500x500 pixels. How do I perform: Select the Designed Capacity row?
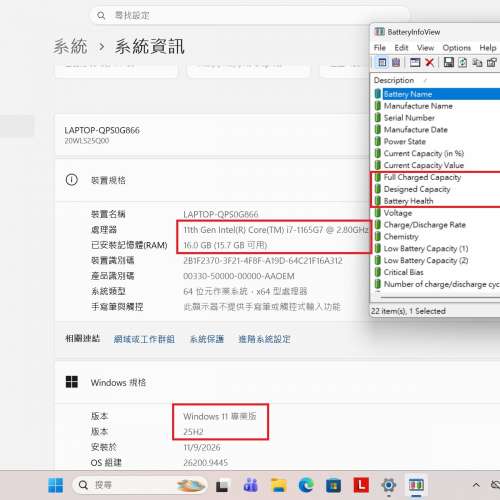coord(437,189)
